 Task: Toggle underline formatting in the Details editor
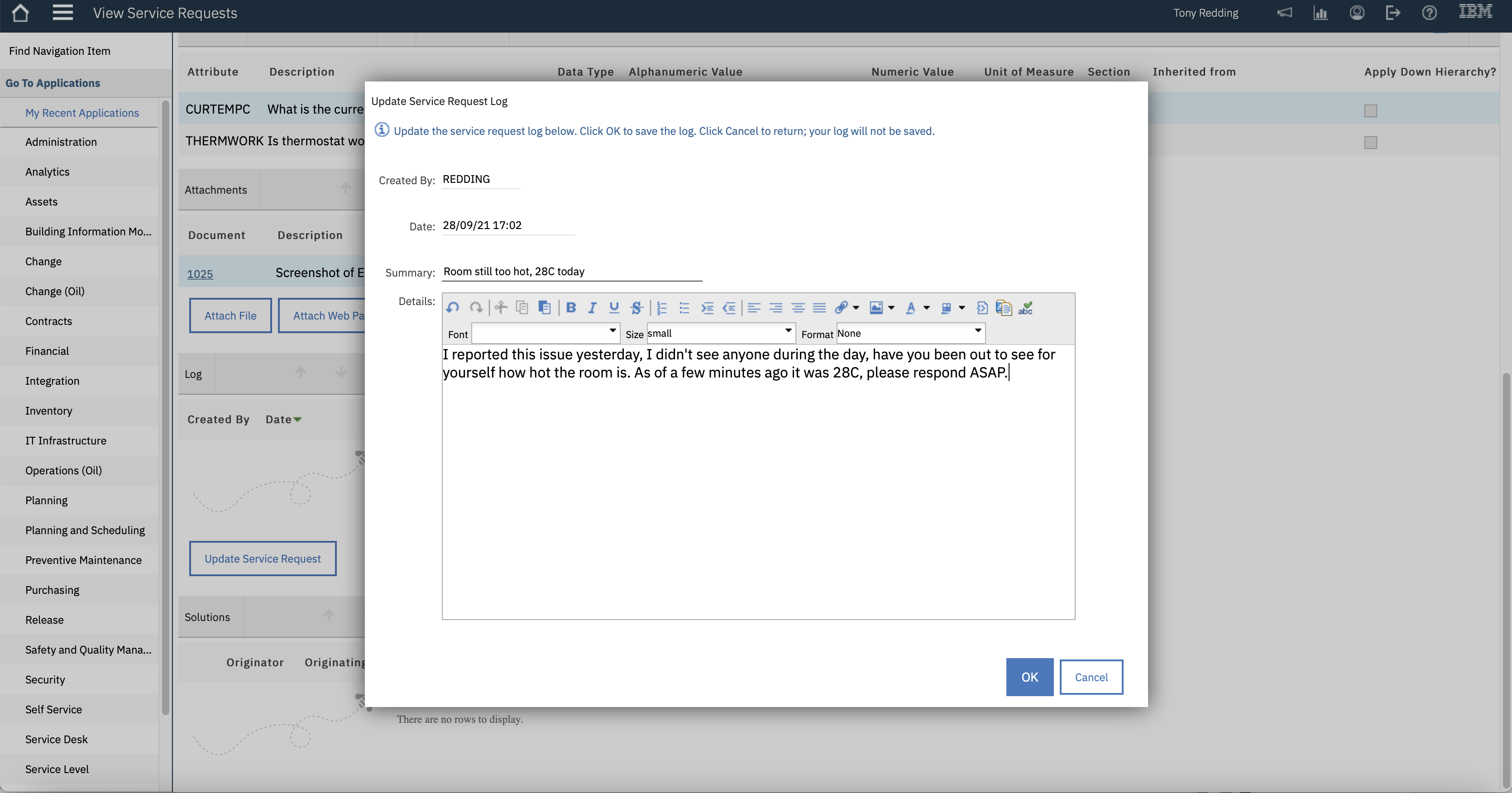pyautogui.click(x=613, y=307)
